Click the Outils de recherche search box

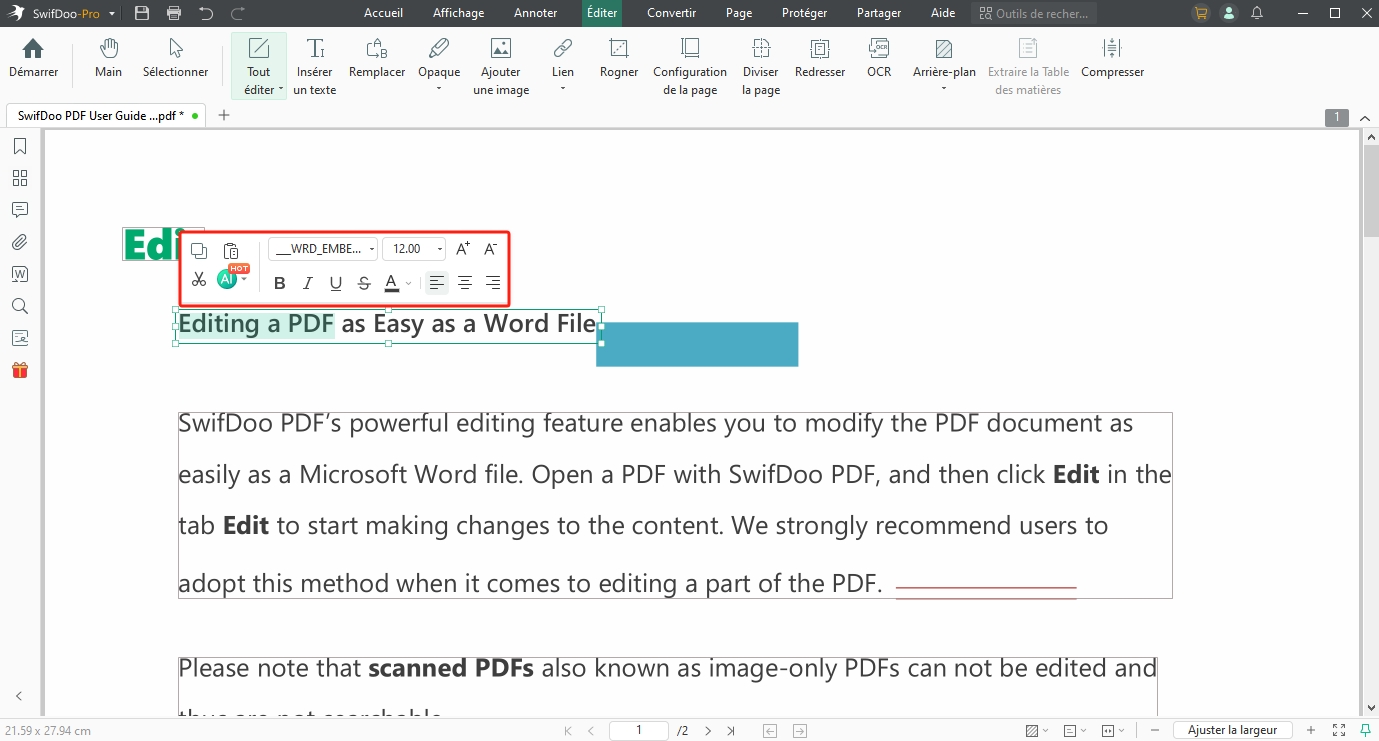click(1034, 13)
